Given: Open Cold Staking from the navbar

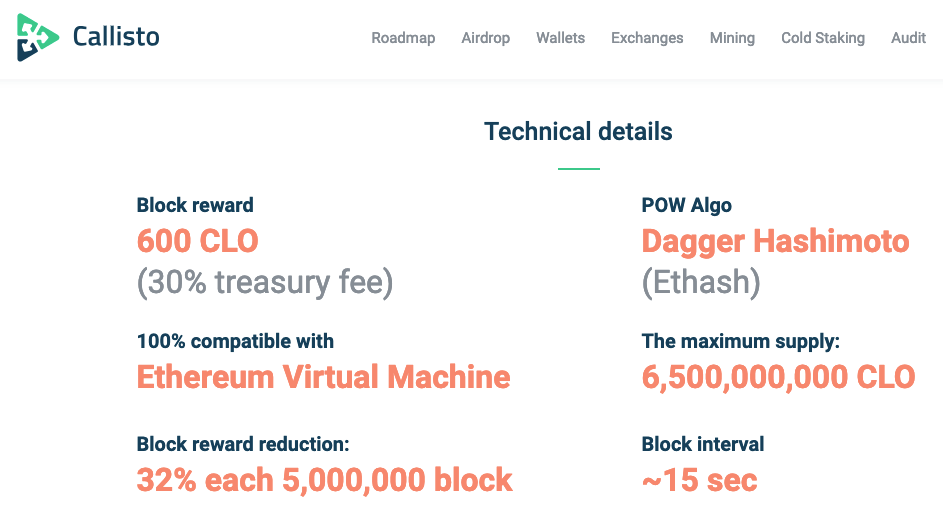Looking at the screenshot, I should (823, 38).
